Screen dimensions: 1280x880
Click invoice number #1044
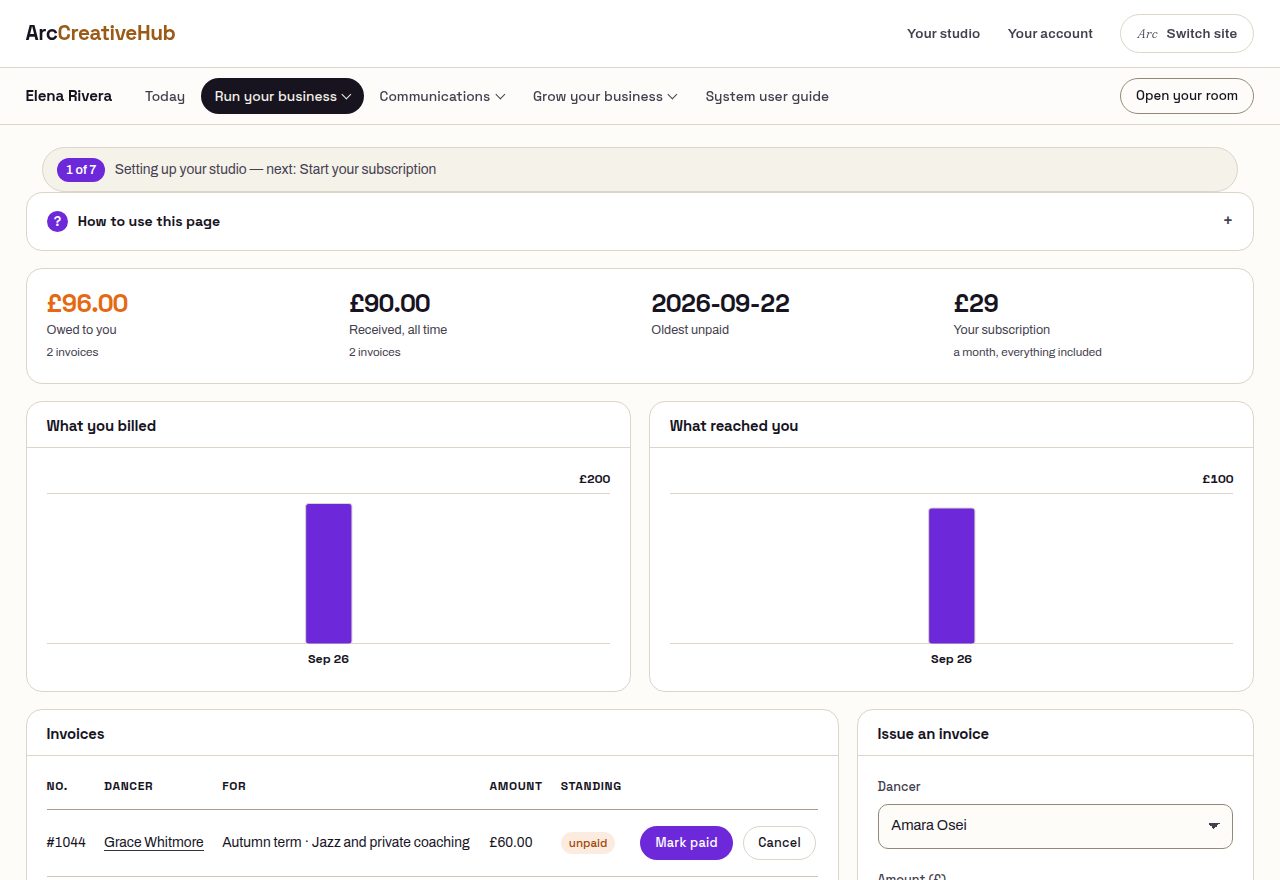click(x=65, y=842)
